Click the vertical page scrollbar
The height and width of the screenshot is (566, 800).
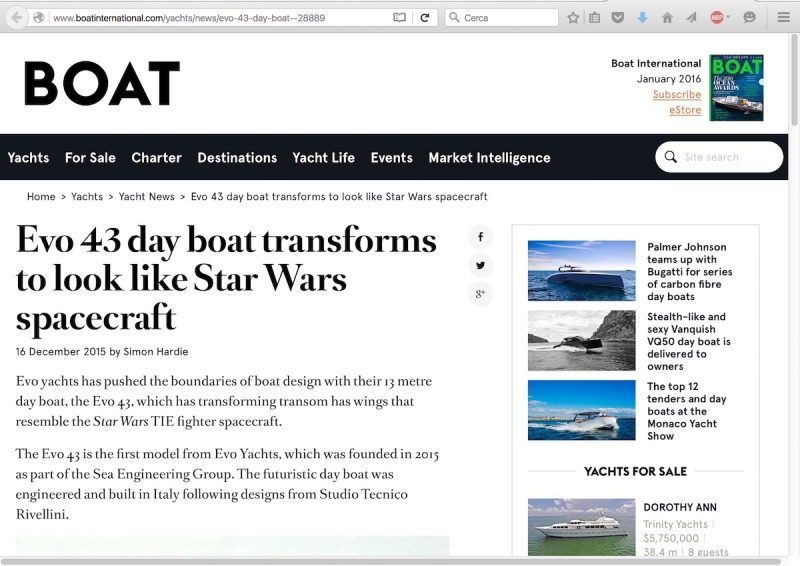coord(794,300)
